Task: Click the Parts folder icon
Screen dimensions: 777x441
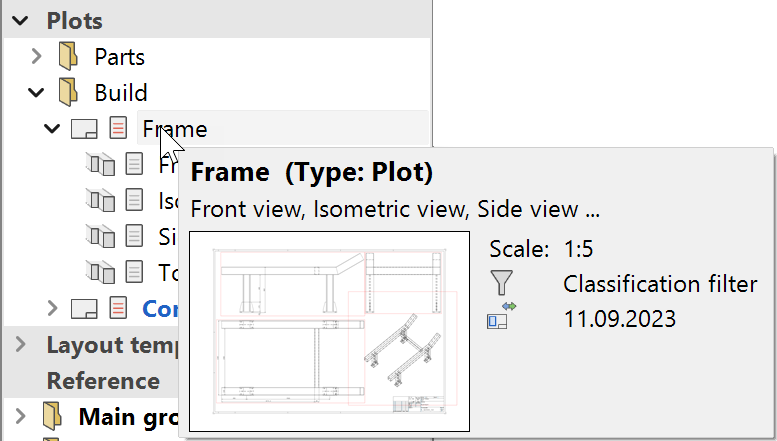Action: click(x=68, y=57)
